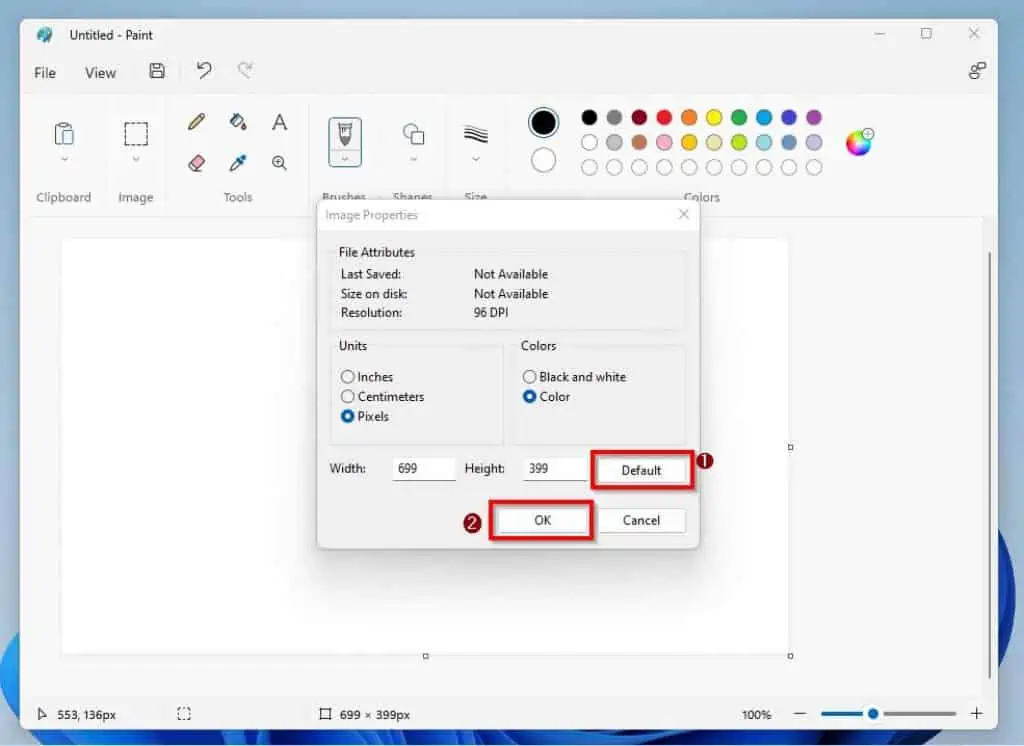The width and height of the screenshot is (1024, 746).
Task: Click the Save icon
Action: tap(156, 71)
